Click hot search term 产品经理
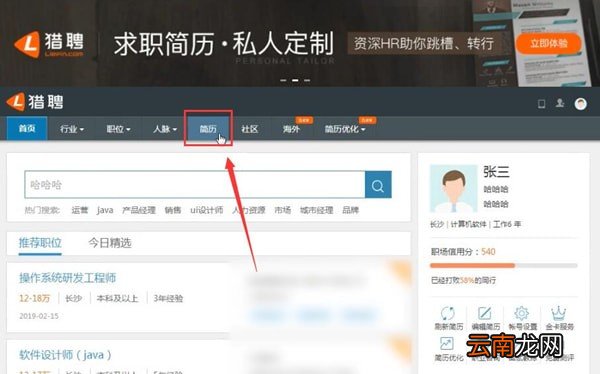 [x=139, y=210]
